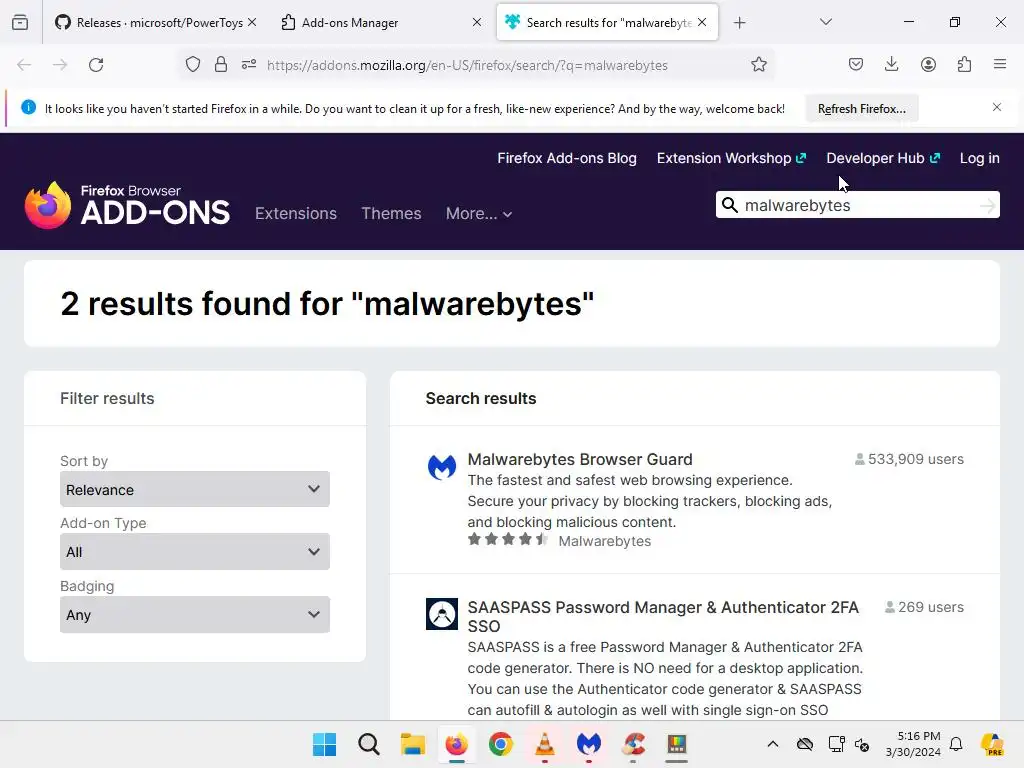The width and height of the screenshot is (1024, 768).
Task: Close the Add-ons Manager tab
Action: [477, 22]
